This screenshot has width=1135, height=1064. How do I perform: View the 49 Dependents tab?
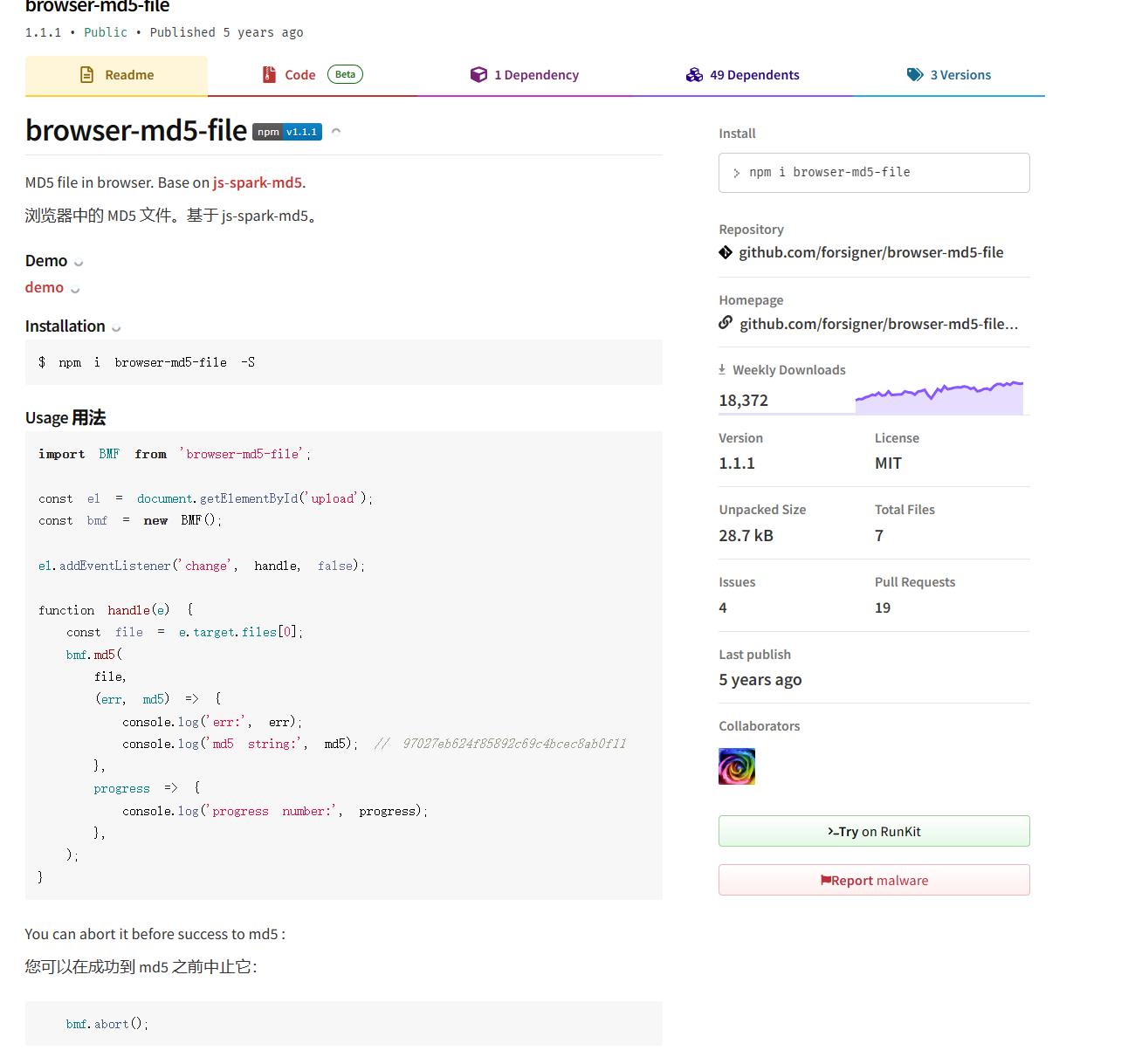pos(742,75)
